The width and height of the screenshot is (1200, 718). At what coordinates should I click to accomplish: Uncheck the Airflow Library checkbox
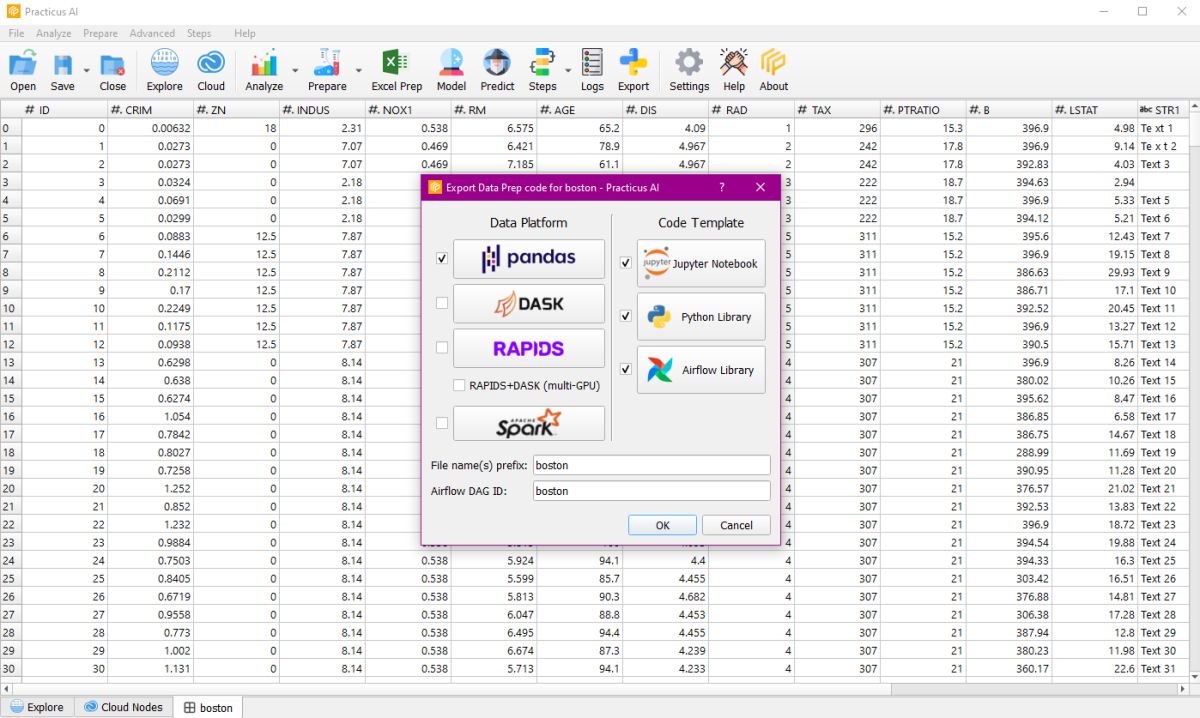tap(626, 369)
